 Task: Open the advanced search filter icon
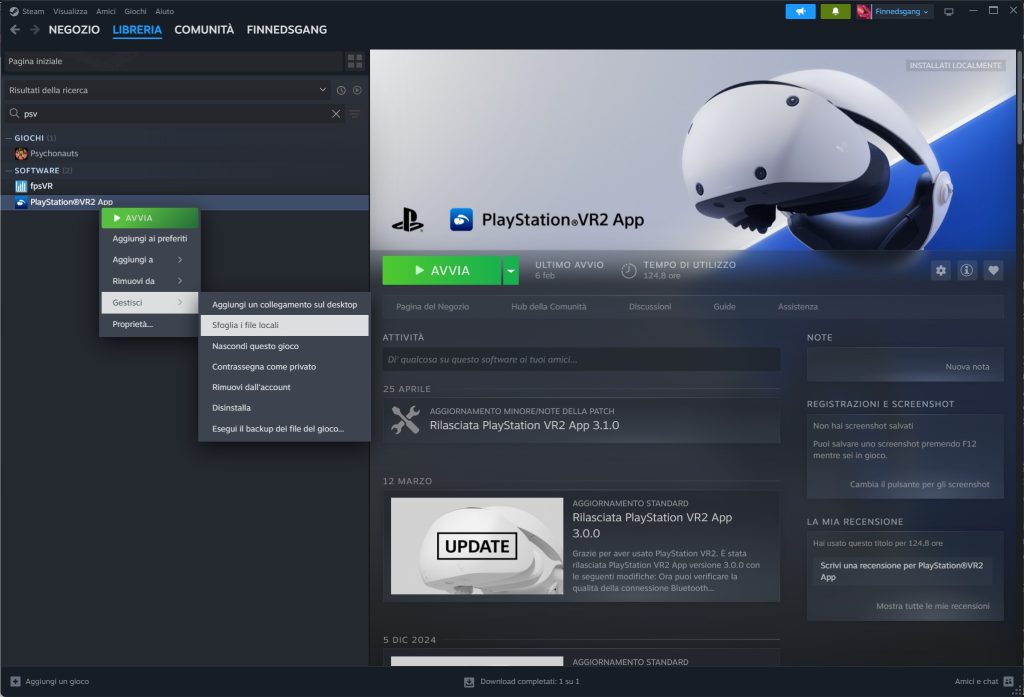[355, 114]
